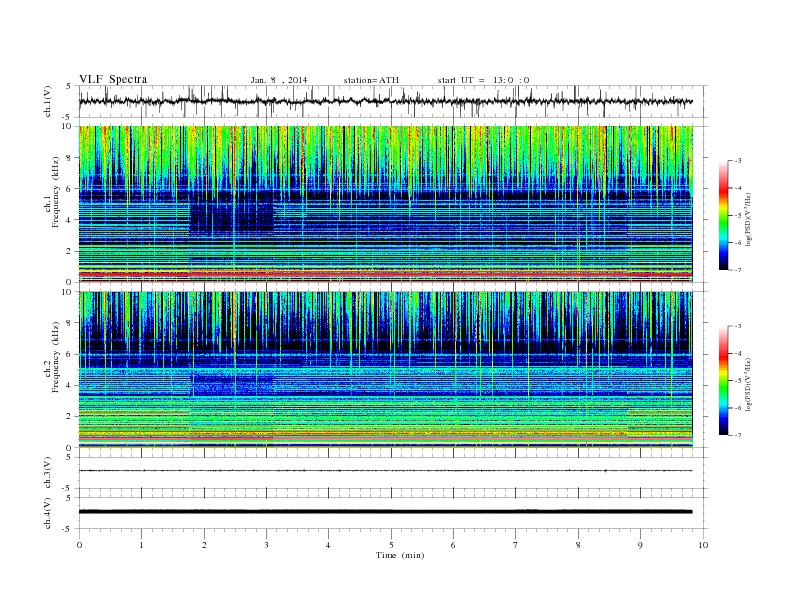Viewport: 792px width, 612px height.
Task: Pick the ch.2 spectrogram color scale bar
Action: [x=723, y=380]
